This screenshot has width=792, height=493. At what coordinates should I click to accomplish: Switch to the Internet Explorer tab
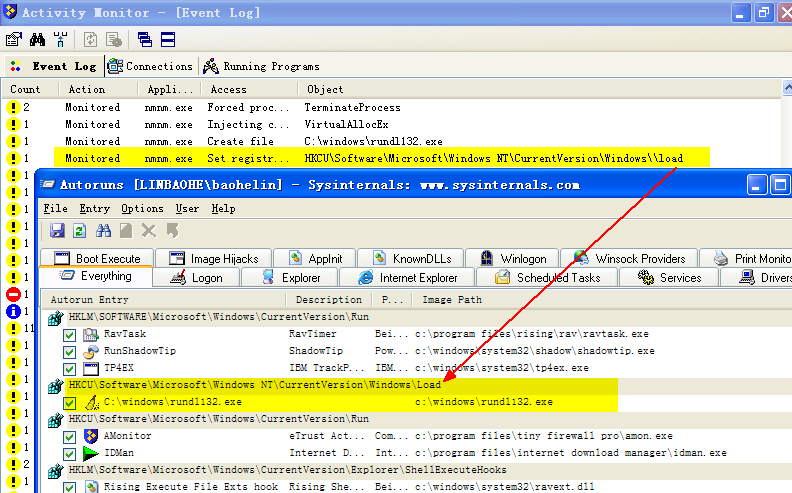coord(407,277)
